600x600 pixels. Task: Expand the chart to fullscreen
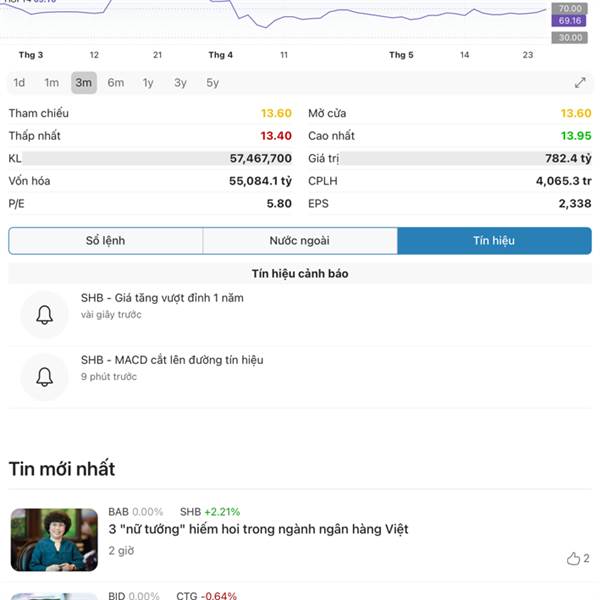580,82
